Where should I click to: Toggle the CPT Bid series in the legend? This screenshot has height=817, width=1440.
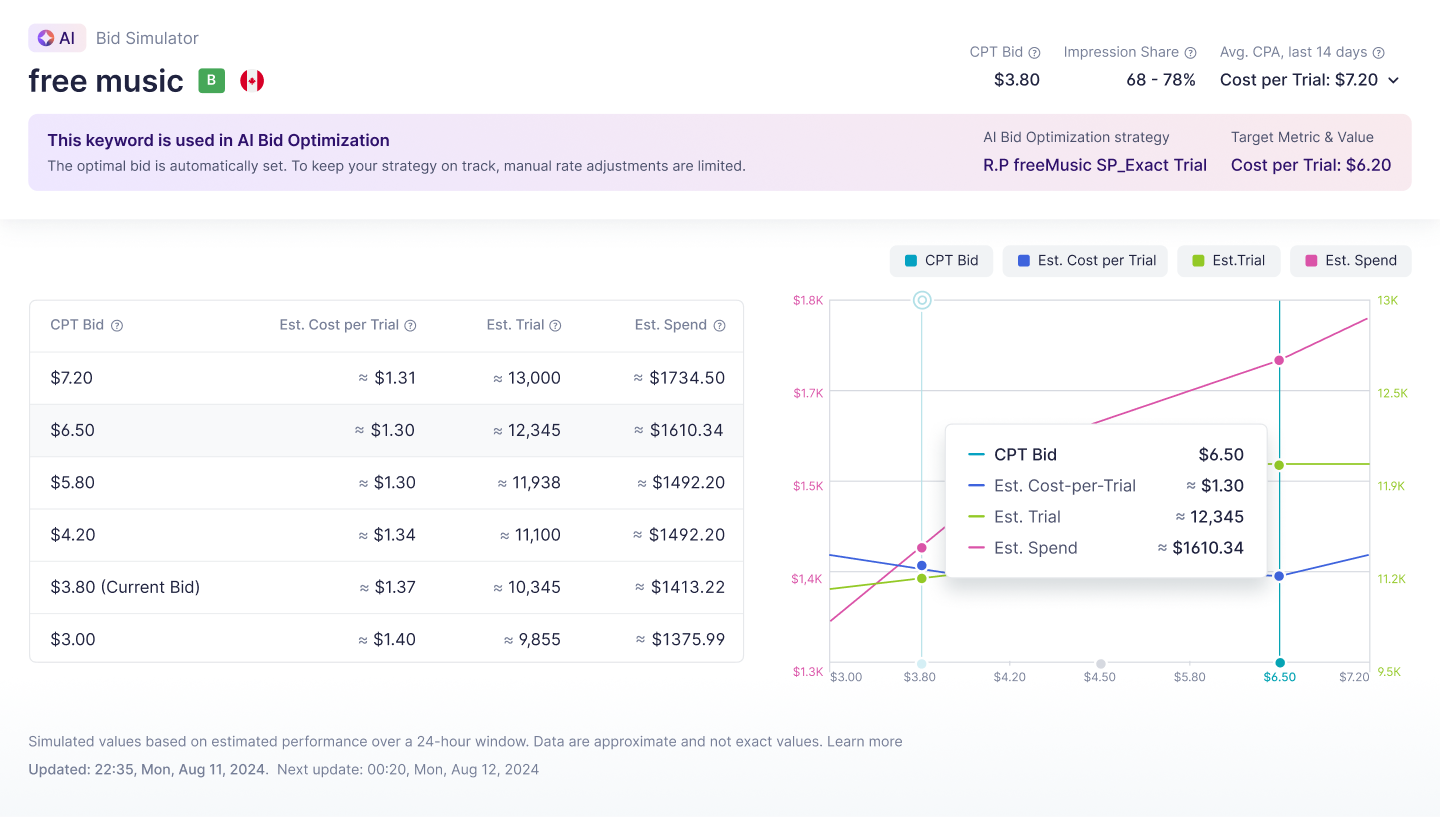tap(941, 260)
